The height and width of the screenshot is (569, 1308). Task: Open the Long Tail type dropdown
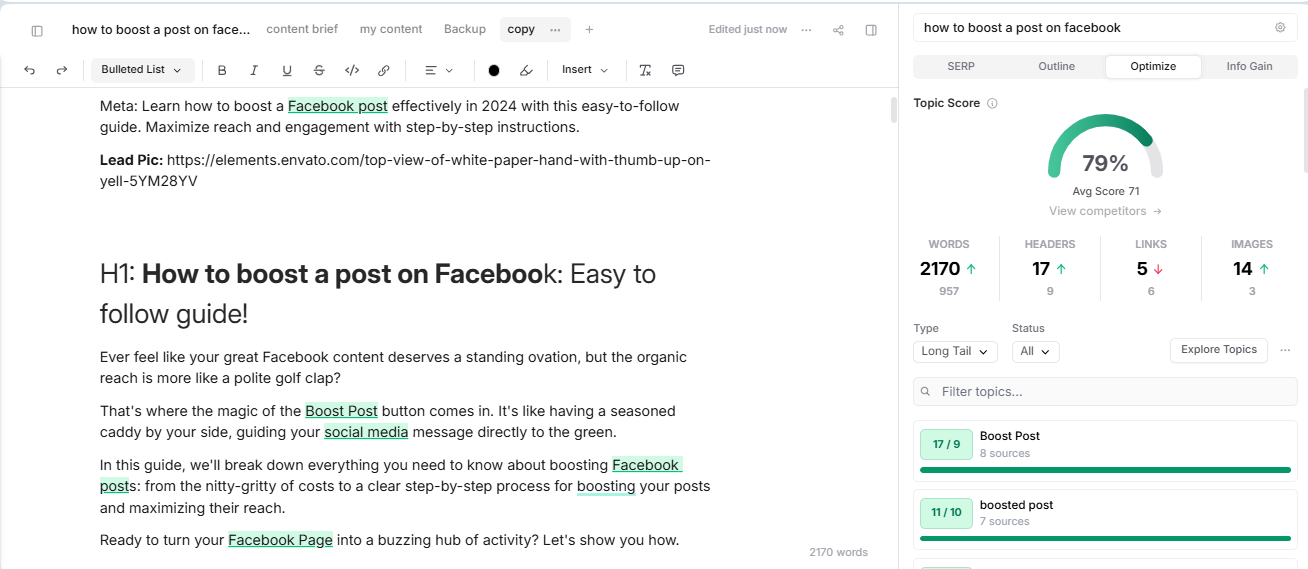(x=955, y=351)
